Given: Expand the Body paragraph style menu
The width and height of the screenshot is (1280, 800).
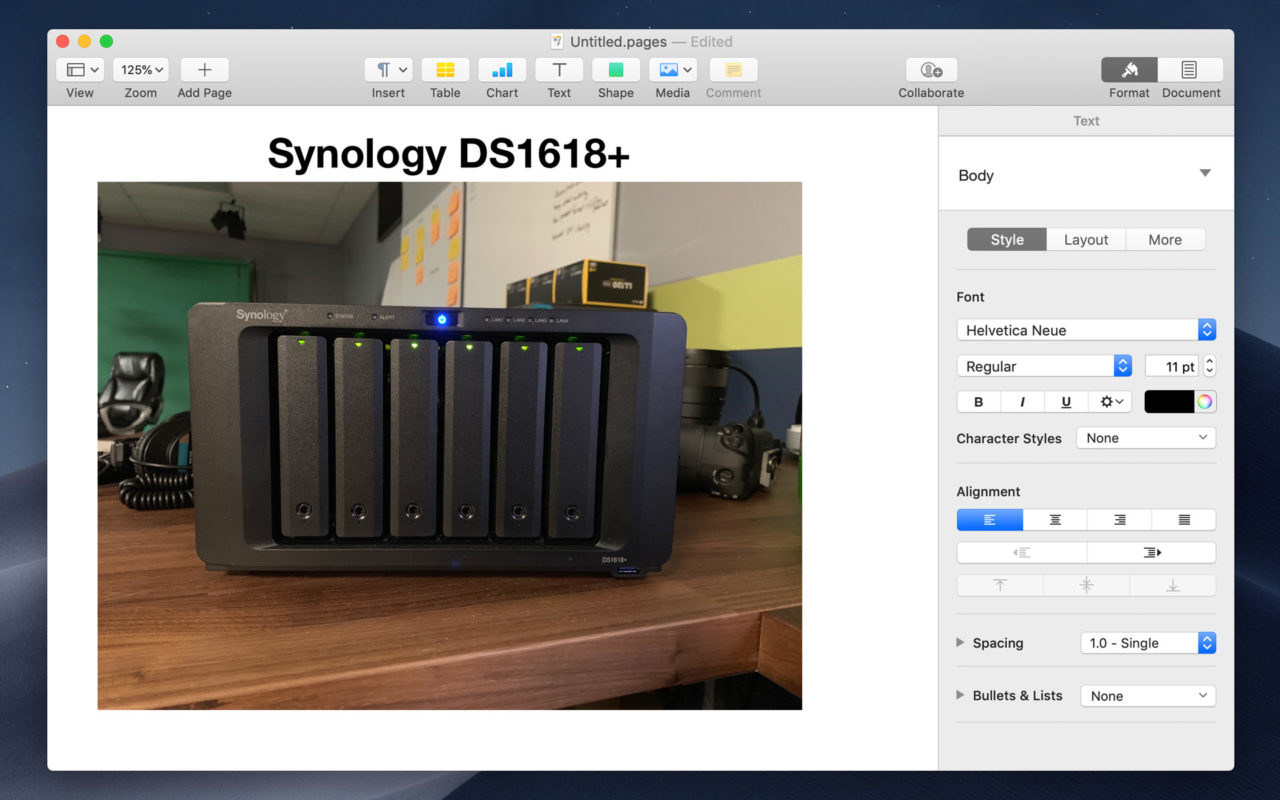Looking at the screenshot, I should [x=1205, y=174].
